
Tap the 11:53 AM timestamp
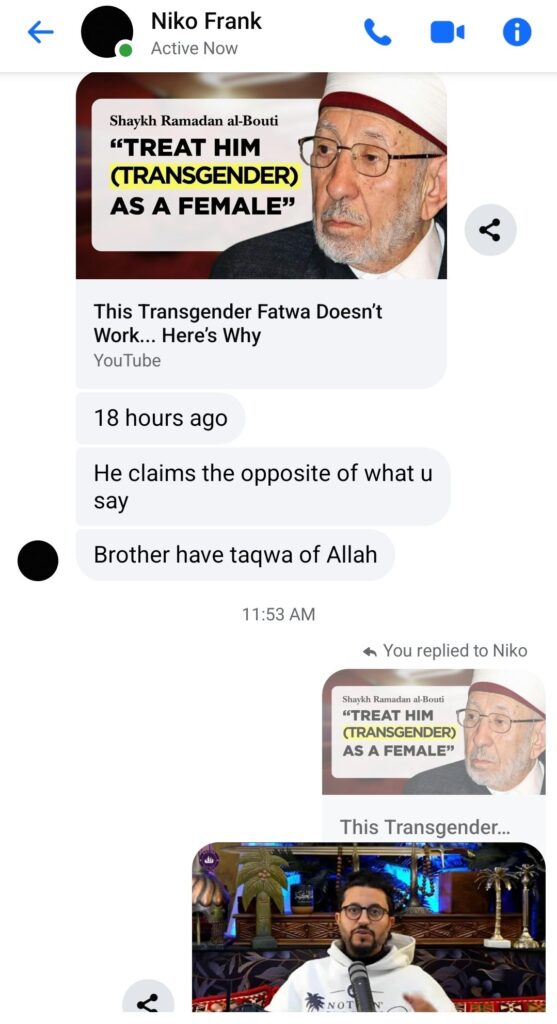coord(278,614)
